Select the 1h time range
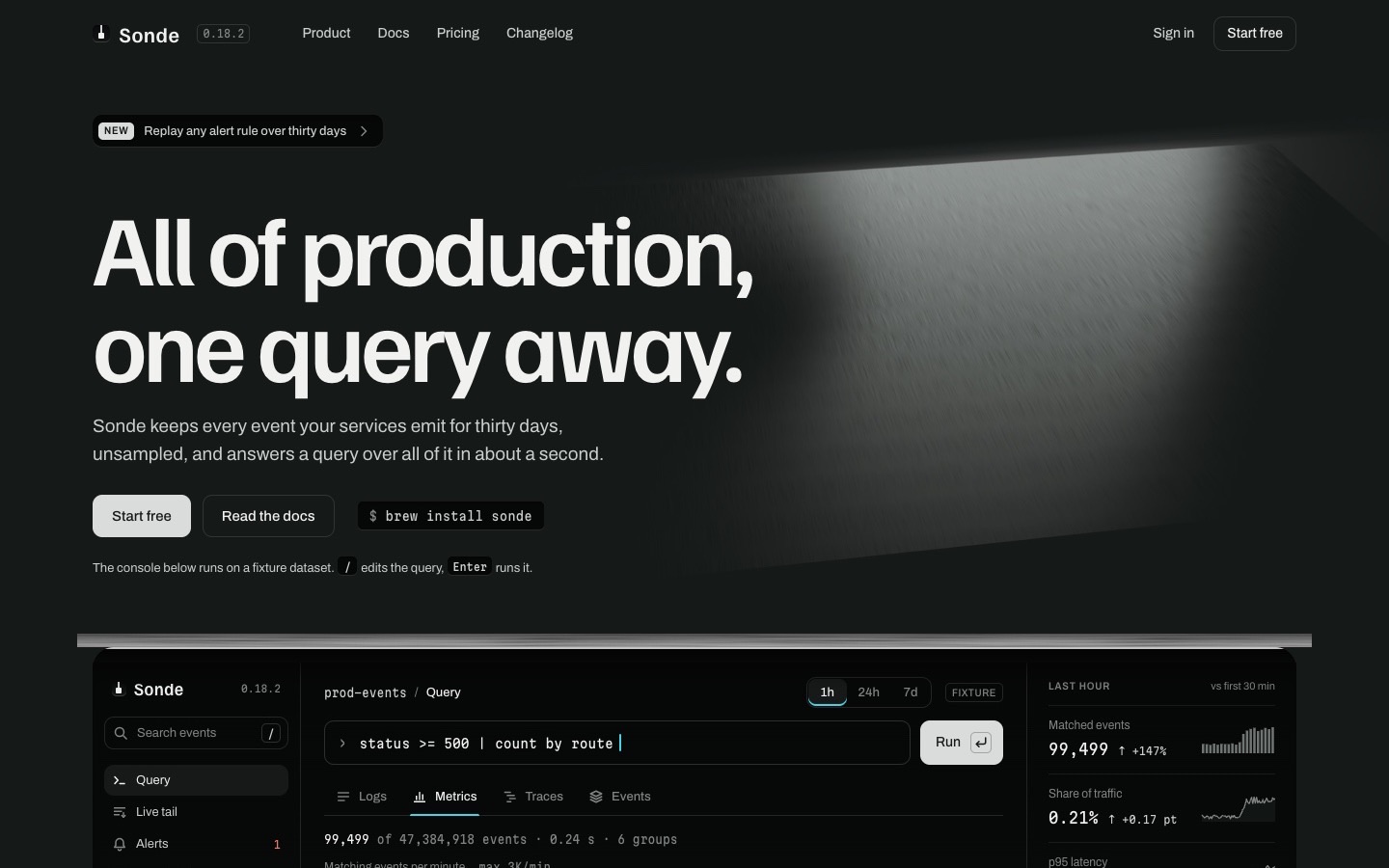The height and width of the screenshot is (868, 1389). tap(827, 692)
